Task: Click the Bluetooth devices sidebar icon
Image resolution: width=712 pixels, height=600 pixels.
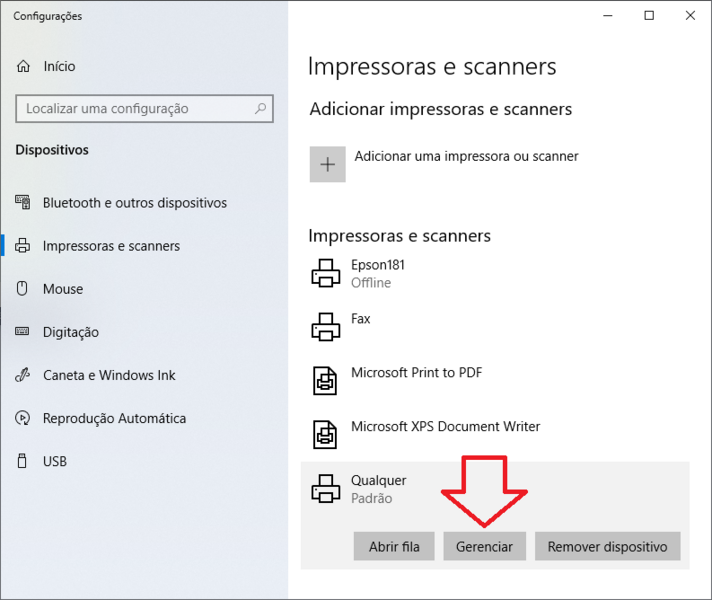Action: tap(23, 202)
